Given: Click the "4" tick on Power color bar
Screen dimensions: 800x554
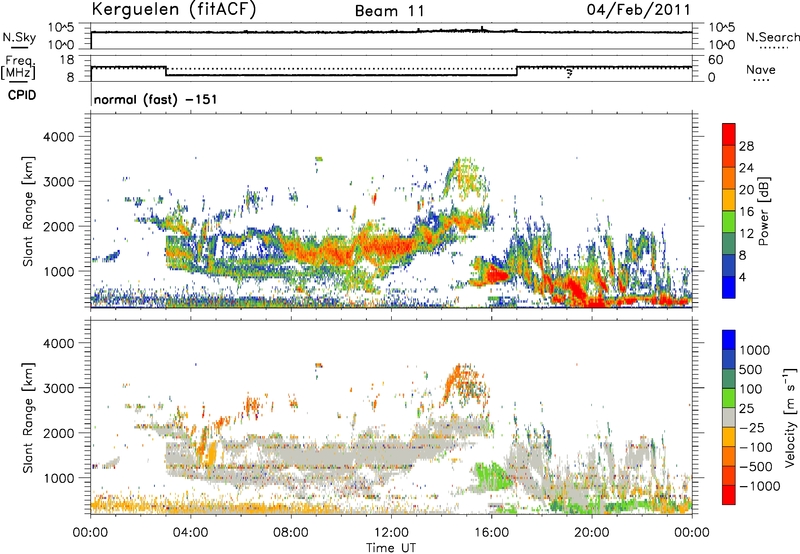Looking at the screenshot, I should click(742, 277).
